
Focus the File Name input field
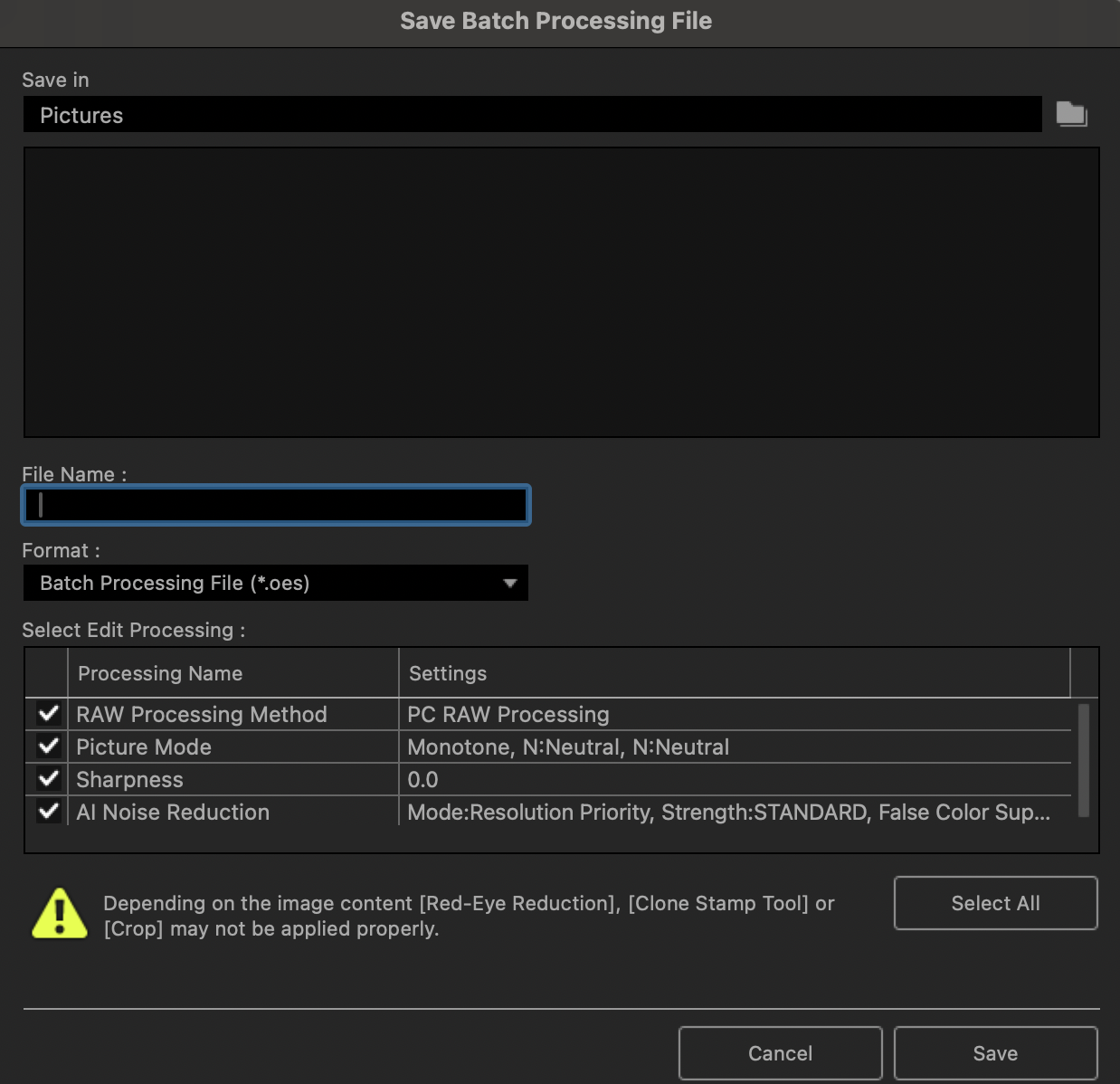pyautogui.click(x=275, y=505)
